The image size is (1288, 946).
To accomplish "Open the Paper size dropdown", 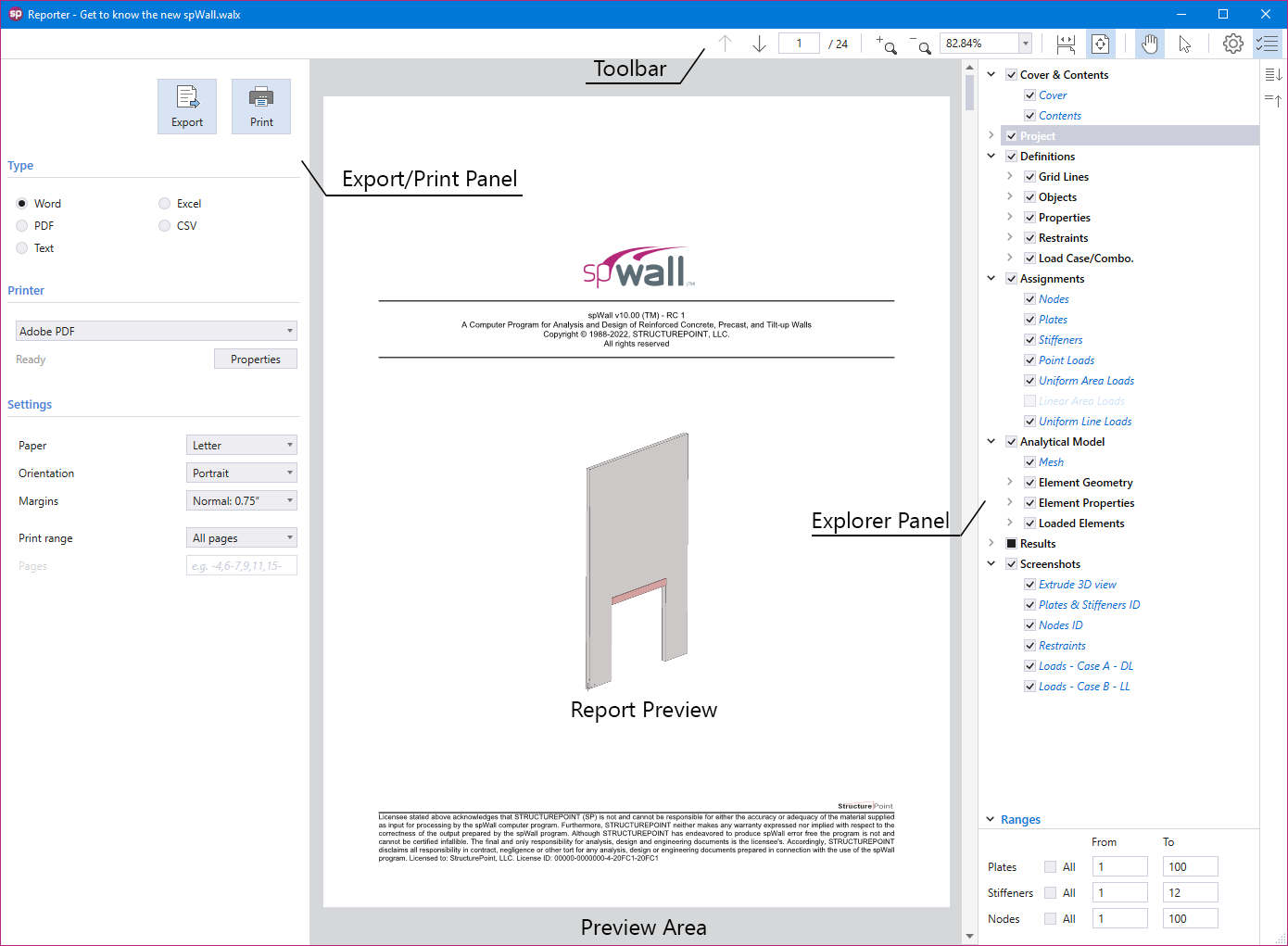I will [x=242, y=445].
